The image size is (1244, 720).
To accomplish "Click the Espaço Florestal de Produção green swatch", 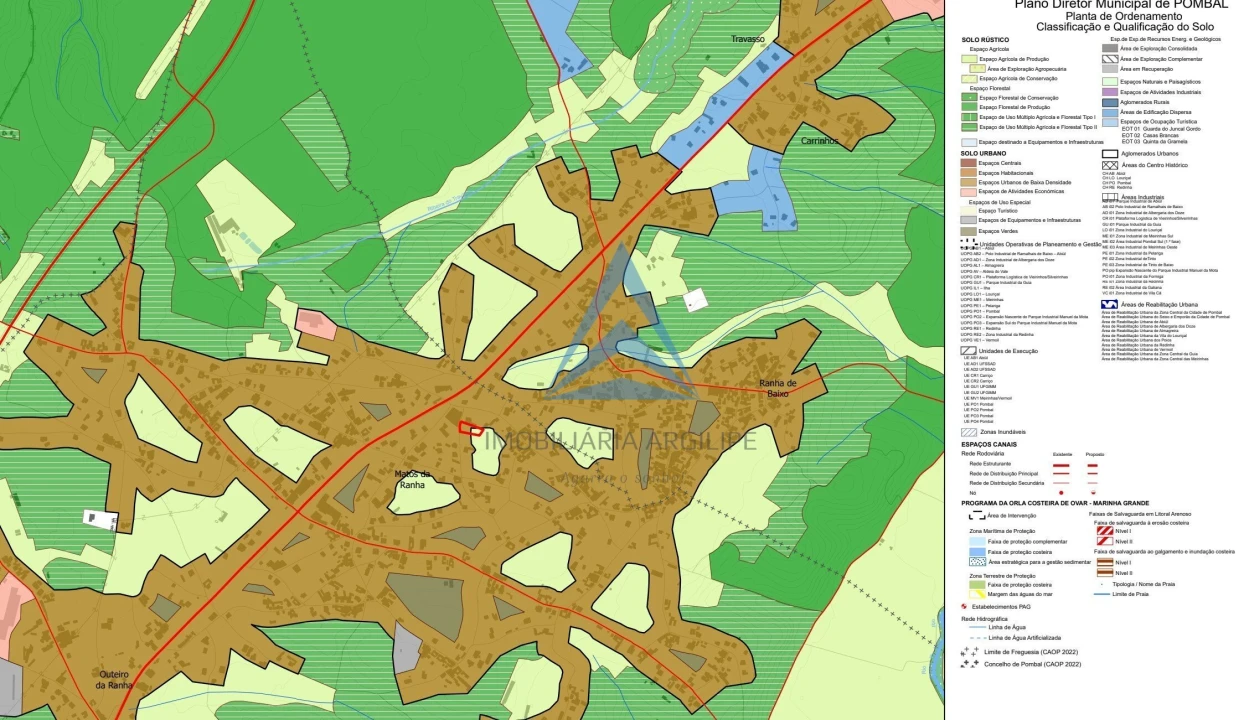I will [968, 108].
